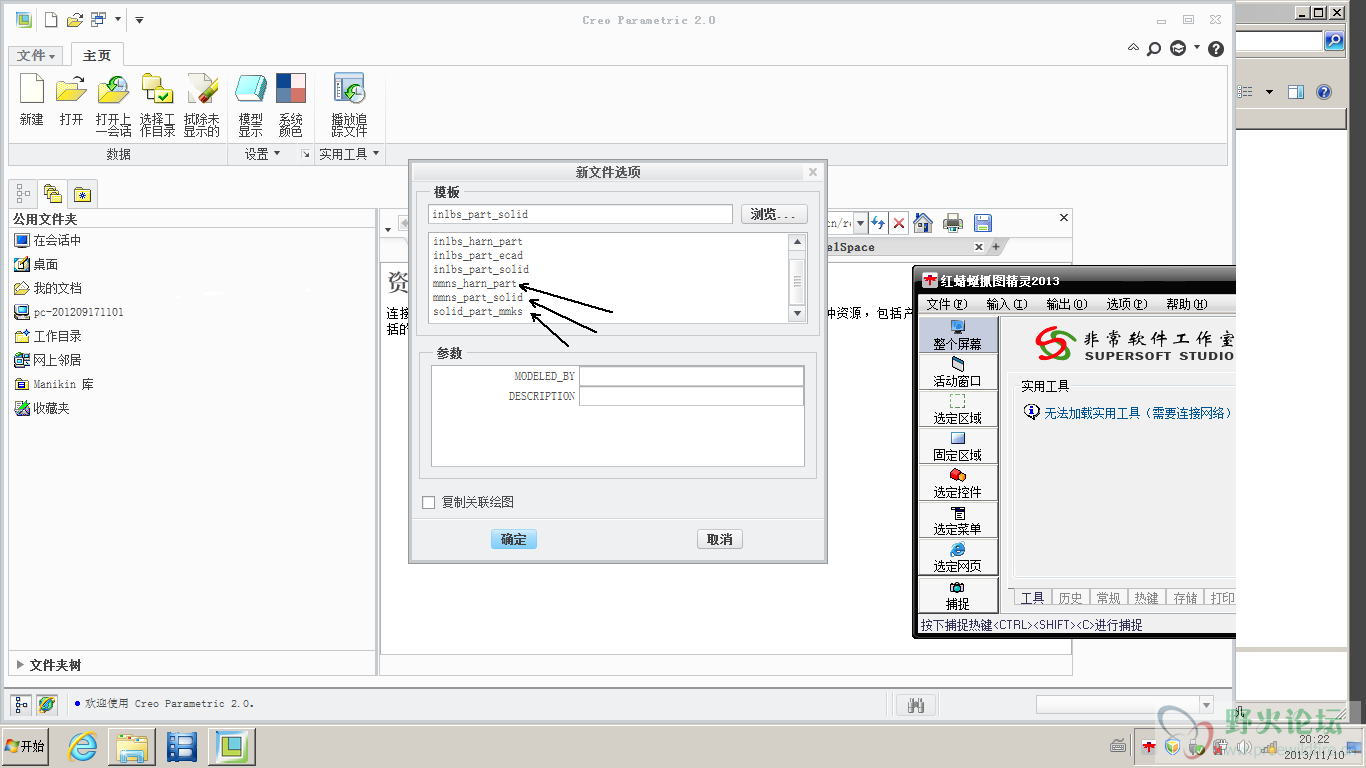Viewport: 1366px width, 768px height.
Task: Open browser address bar dropdown arrow
Action: point(860,223)
